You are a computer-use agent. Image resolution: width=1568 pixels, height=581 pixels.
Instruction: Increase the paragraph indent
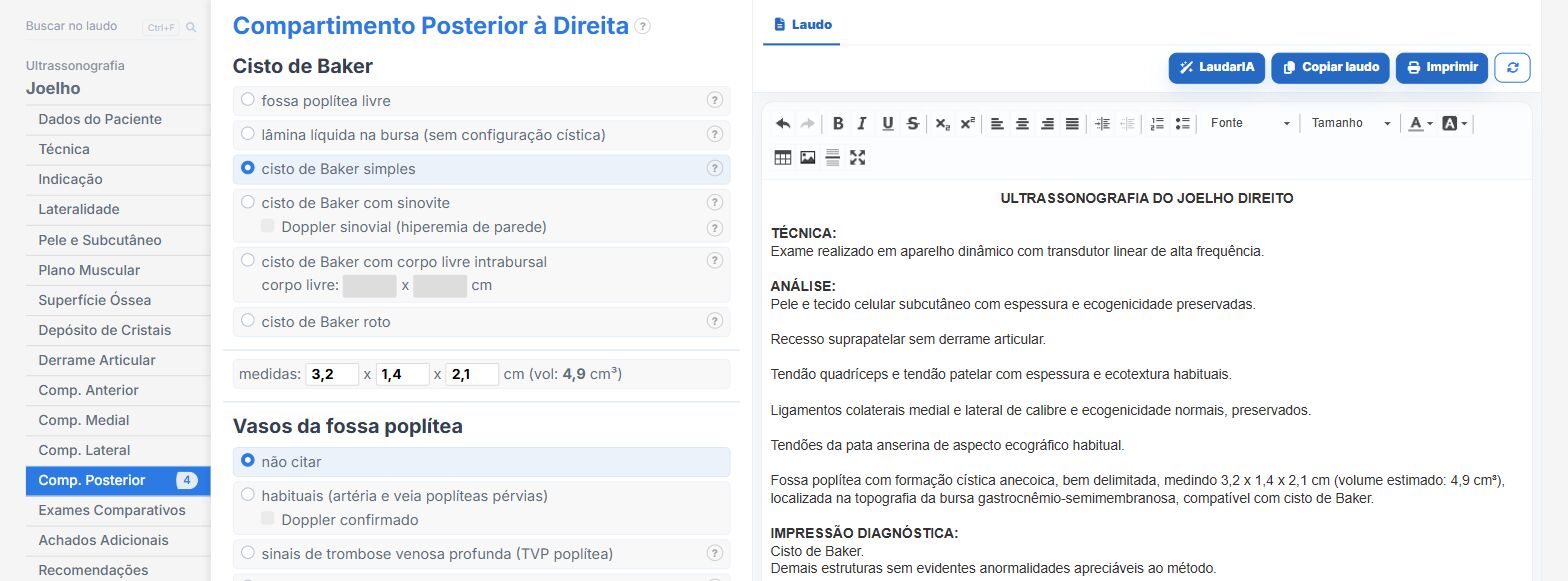coord(1103,124)
